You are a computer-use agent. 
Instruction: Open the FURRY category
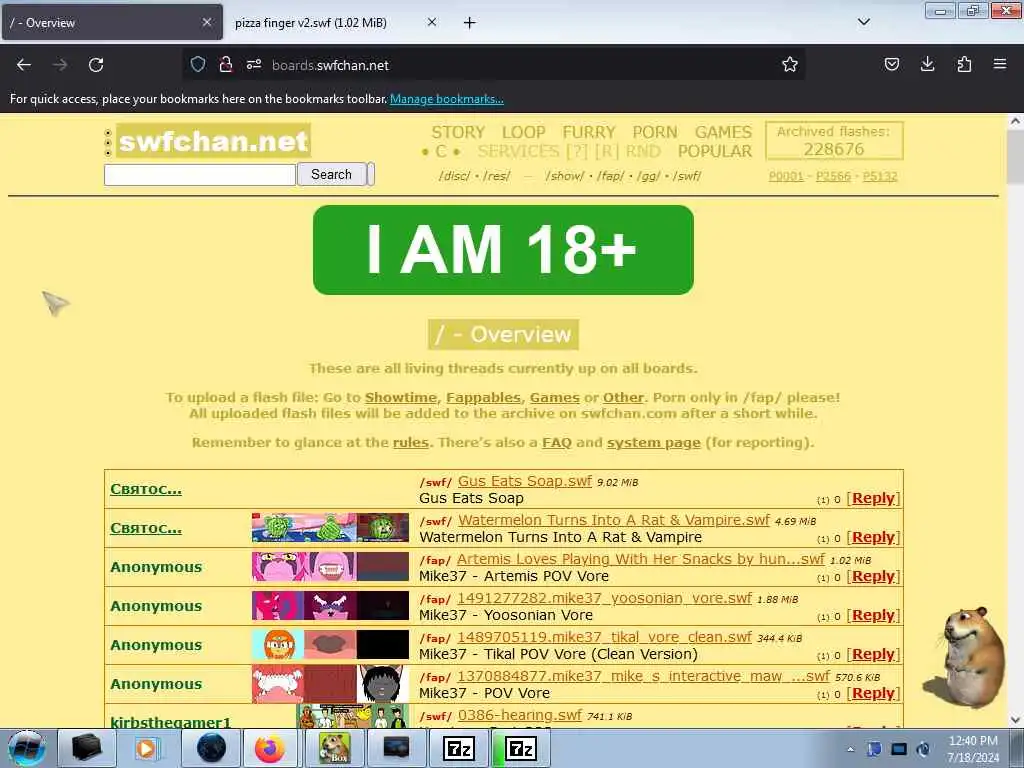point(589,133)
